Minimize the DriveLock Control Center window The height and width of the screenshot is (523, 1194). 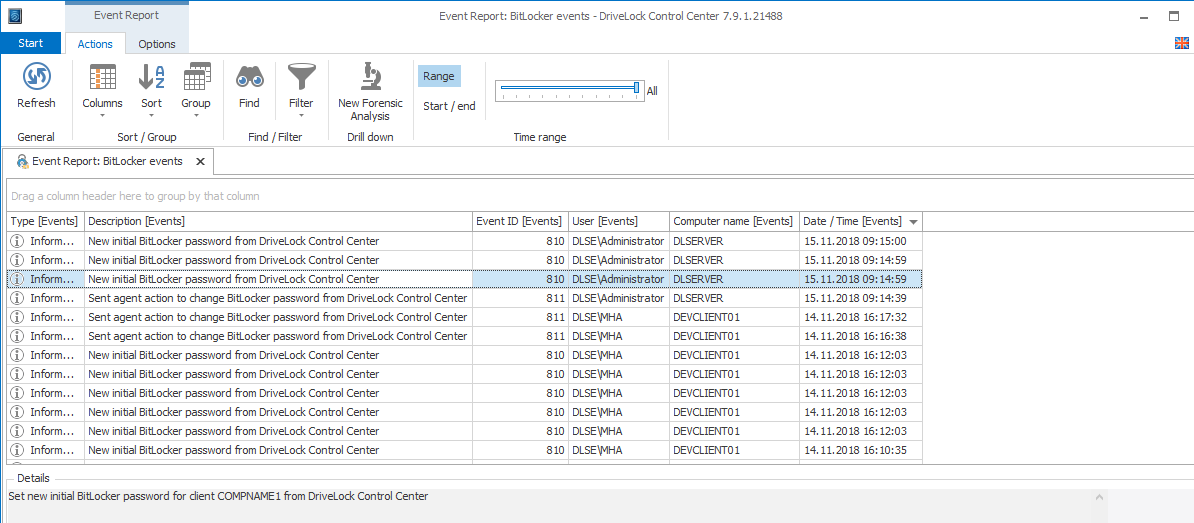(1144, 16)
